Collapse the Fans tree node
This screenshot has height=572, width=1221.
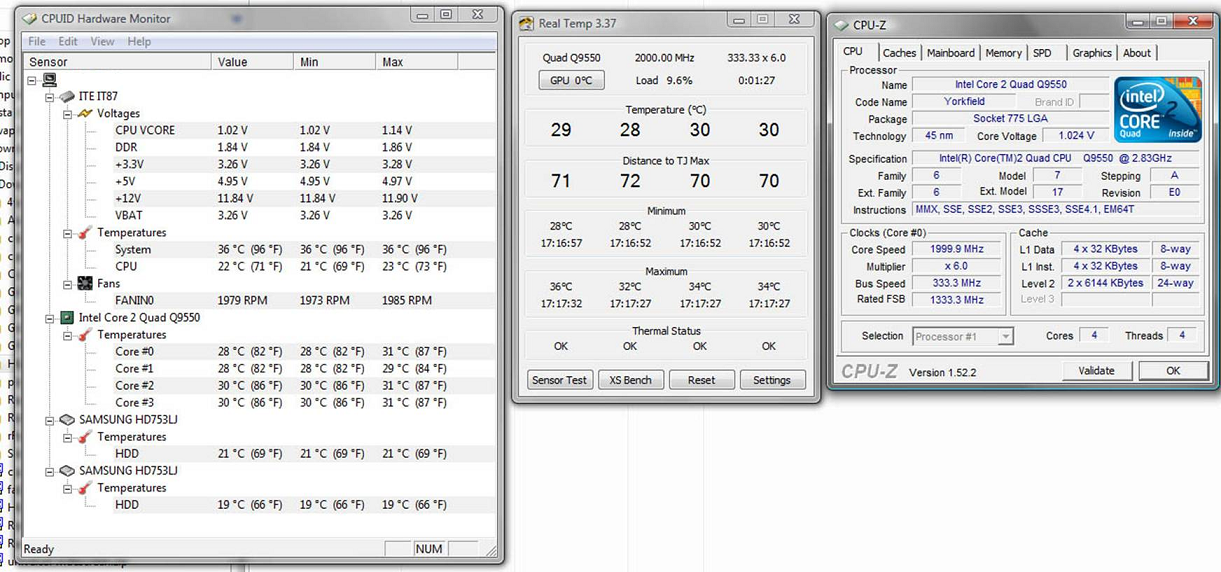[x=69, y=283]
